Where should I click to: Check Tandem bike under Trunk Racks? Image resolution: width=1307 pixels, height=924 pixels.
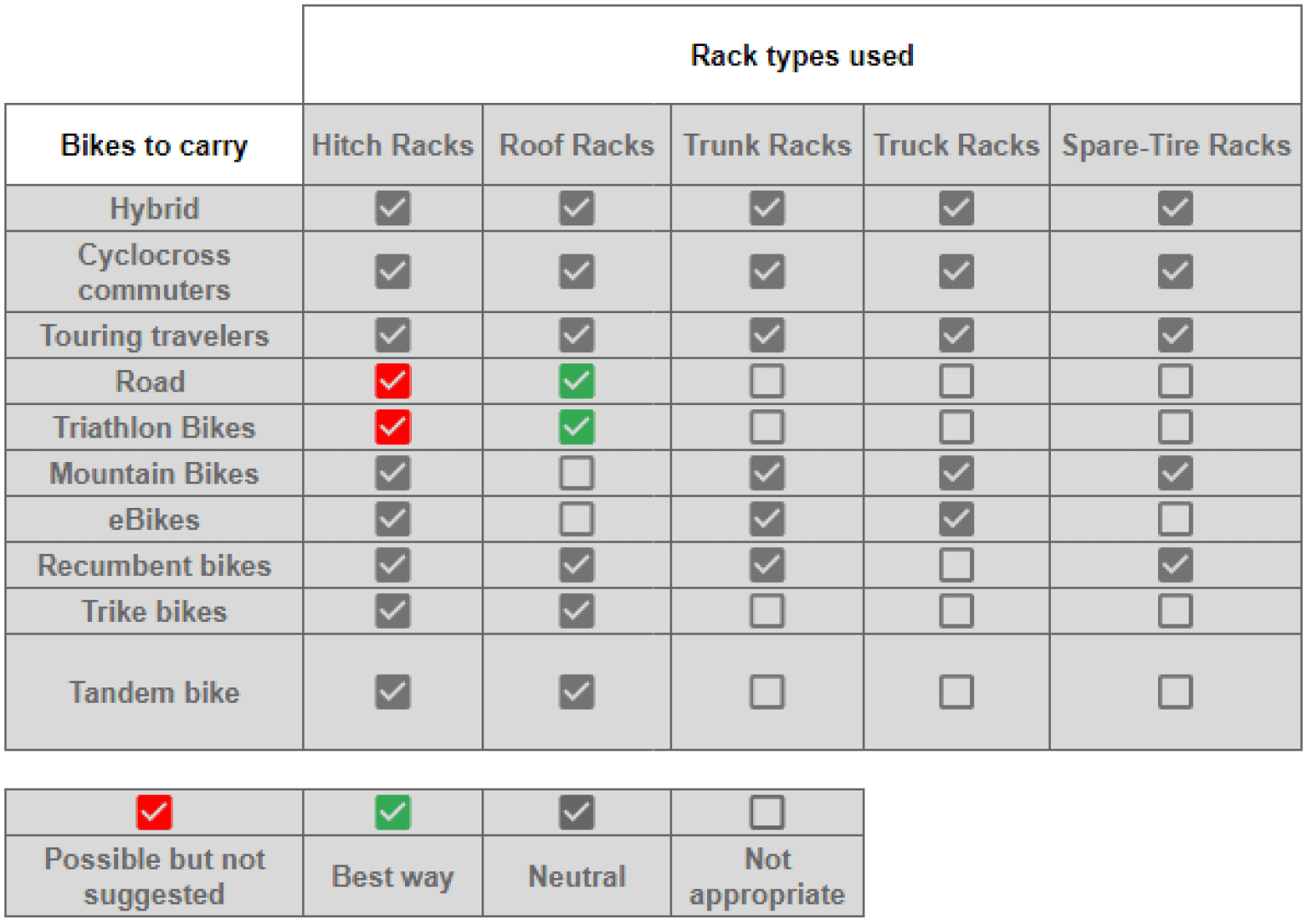pos(766,692)
